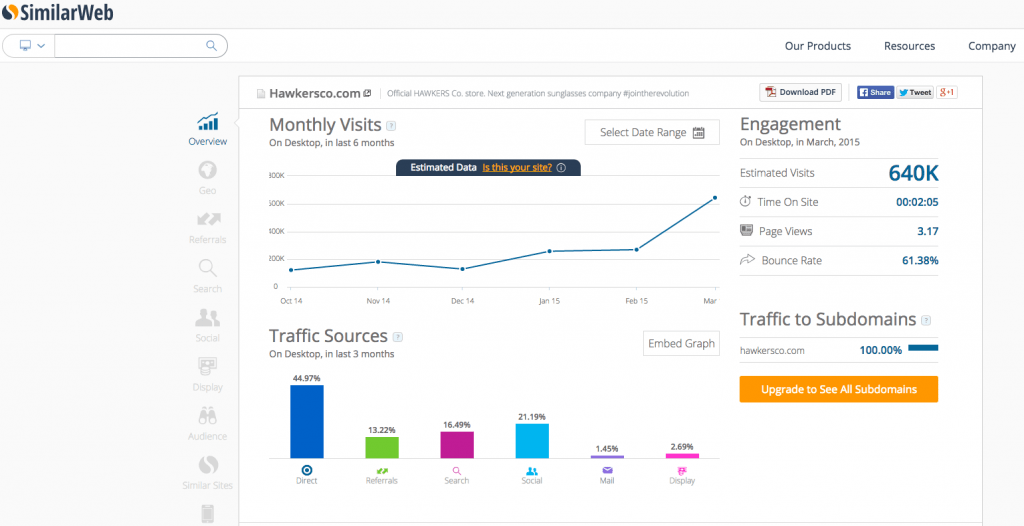Click the Audience binoculars icon

[208, 416]
